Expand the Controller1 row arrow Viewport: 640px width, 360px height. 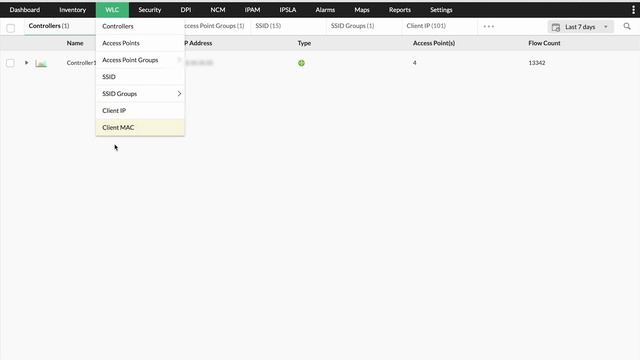(x=27, y=63)
